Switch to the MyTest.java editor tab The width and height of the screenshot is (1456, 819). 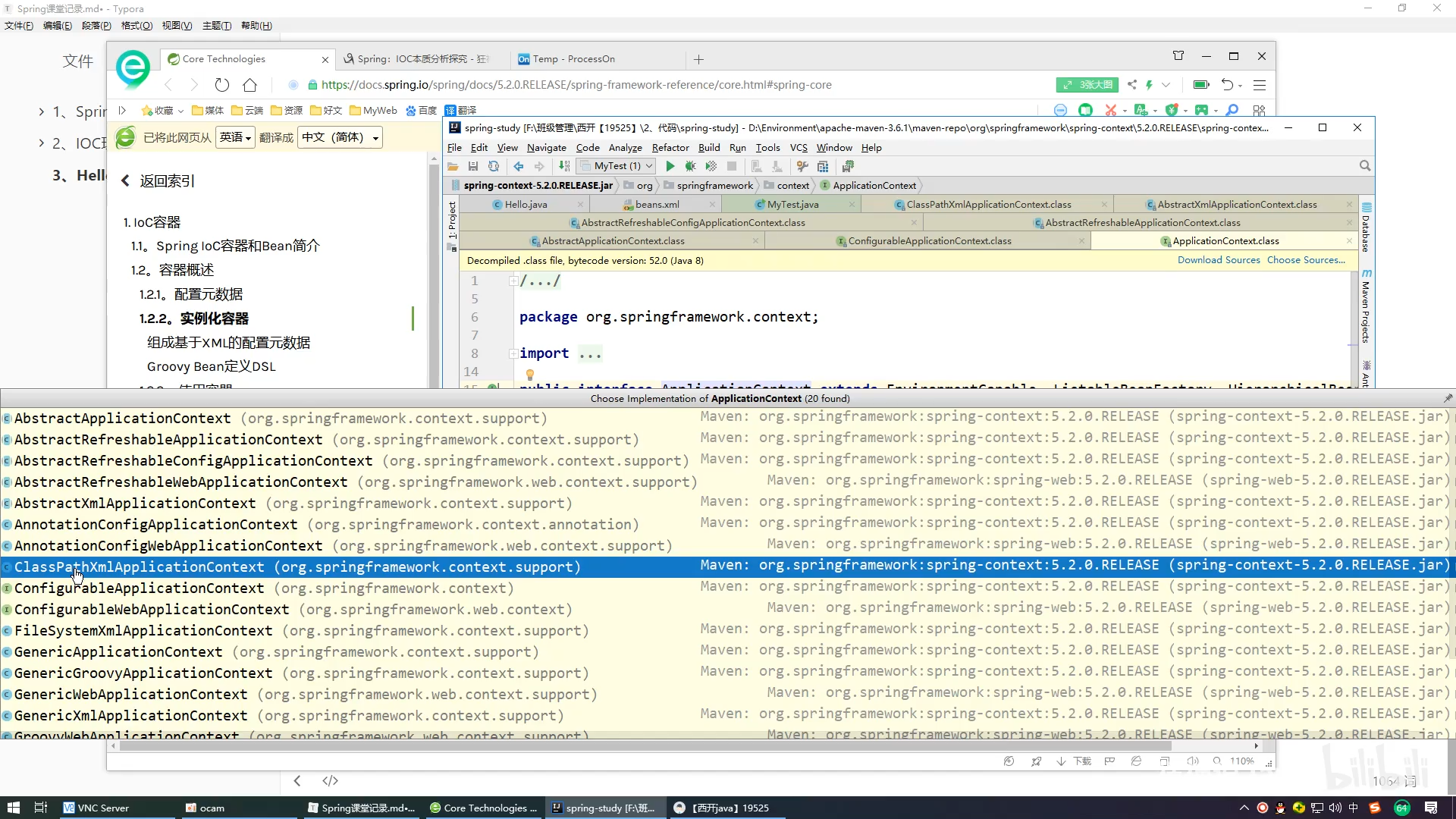(792, 205)
